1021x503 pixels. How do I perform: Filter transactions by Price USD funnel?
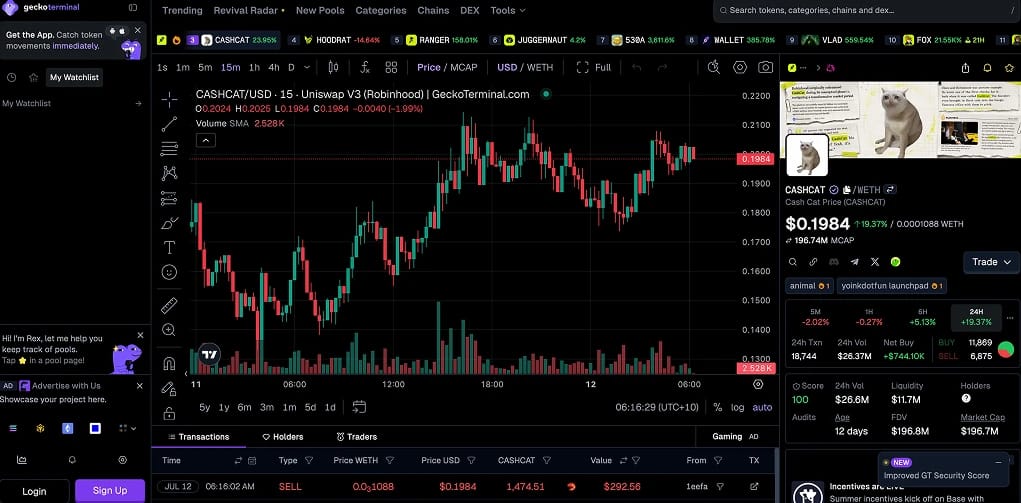472,460
